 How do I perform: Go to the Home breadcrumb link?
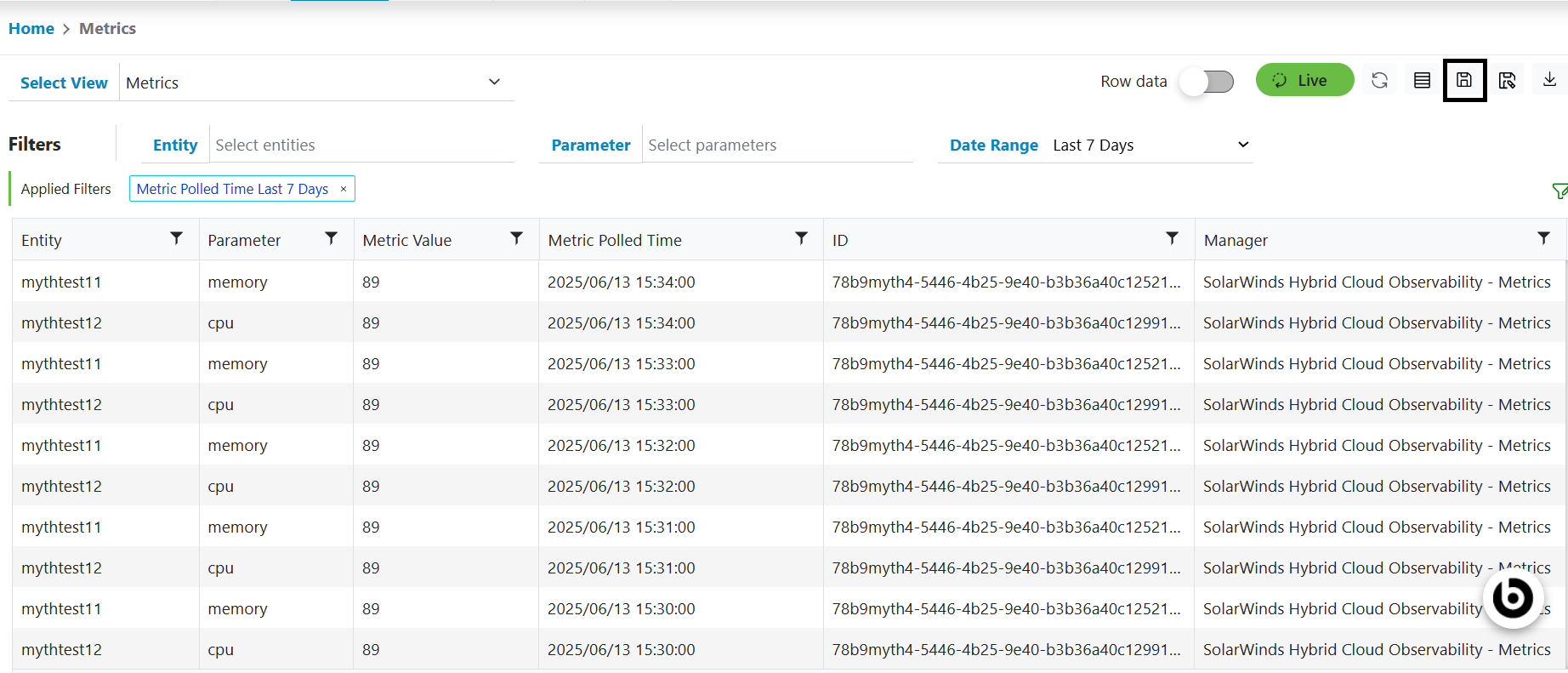31,29
